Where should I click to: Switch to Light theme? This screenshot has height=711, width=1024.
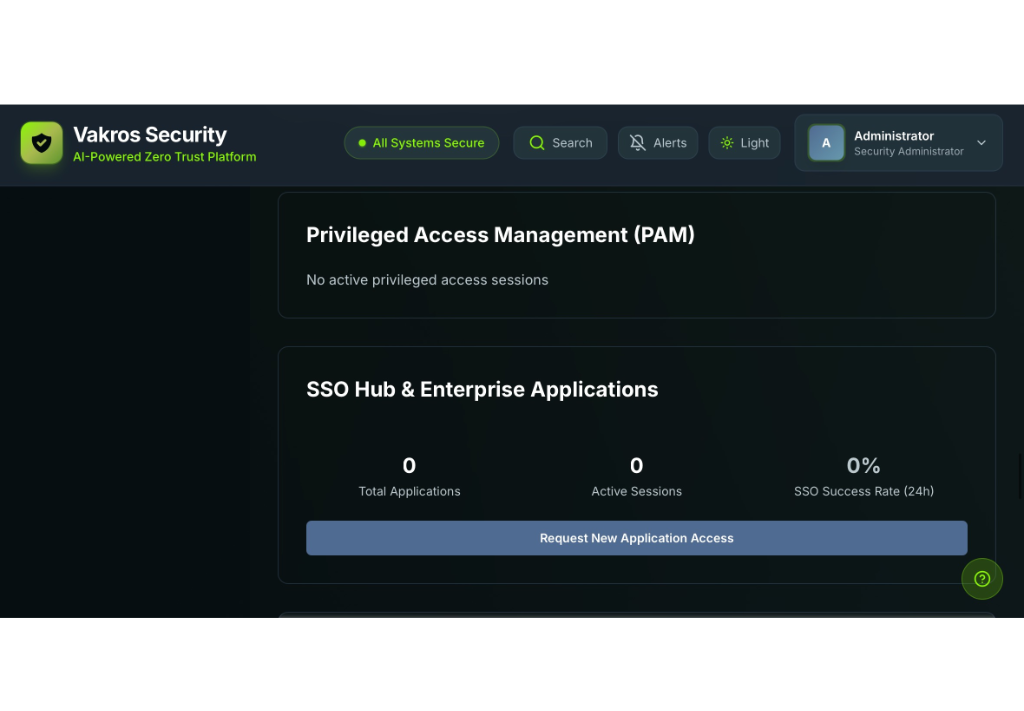point(744,142)
